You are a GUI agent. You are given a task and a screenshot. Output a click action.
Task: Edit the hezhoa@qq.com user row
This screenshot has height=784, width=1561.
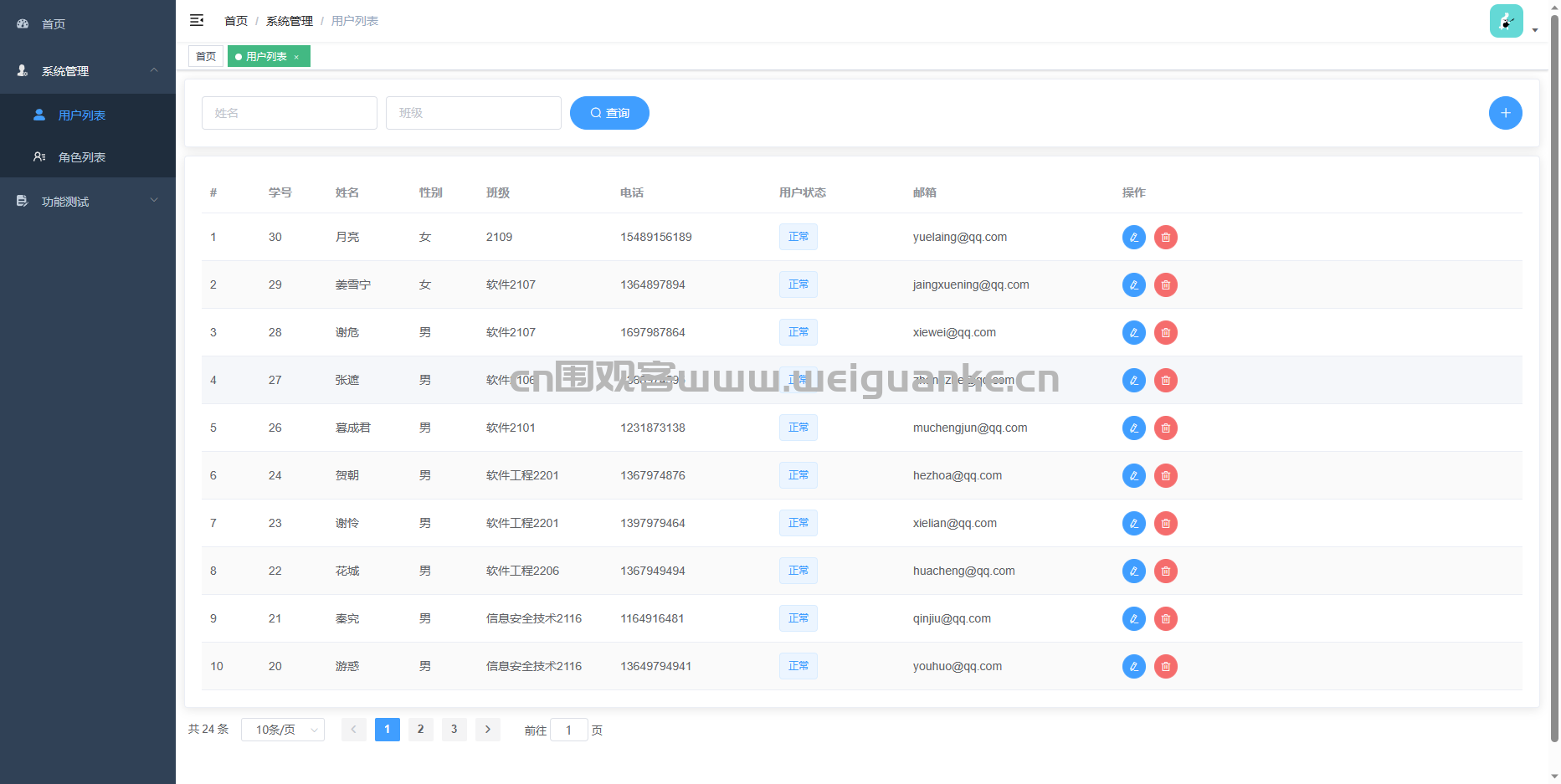(1133, 475)
